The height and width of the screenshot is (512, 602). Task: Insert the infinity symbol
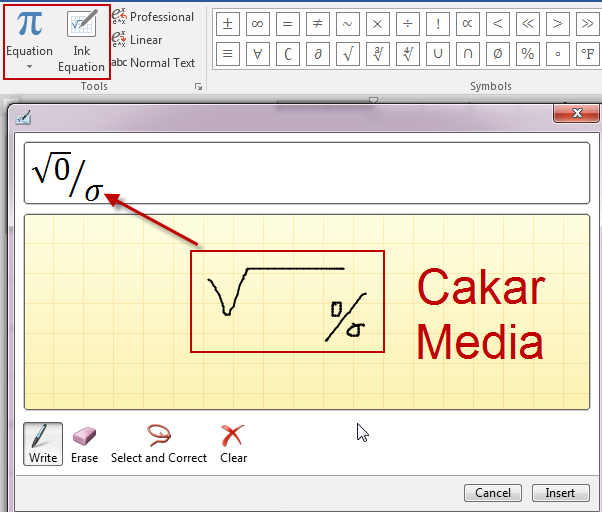258,24
